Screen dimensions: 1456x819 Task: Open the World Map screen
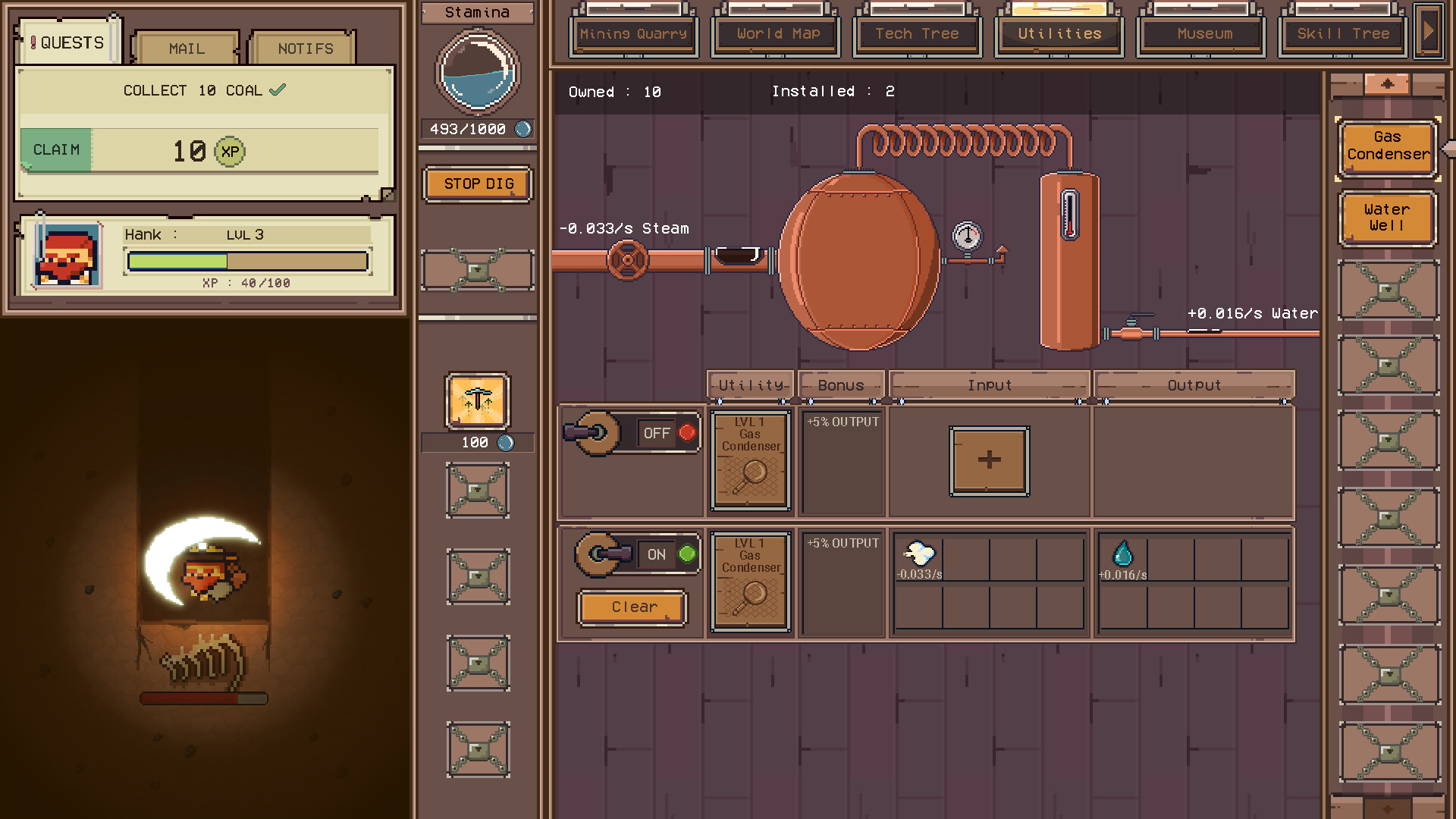click(x=776, y=33)
